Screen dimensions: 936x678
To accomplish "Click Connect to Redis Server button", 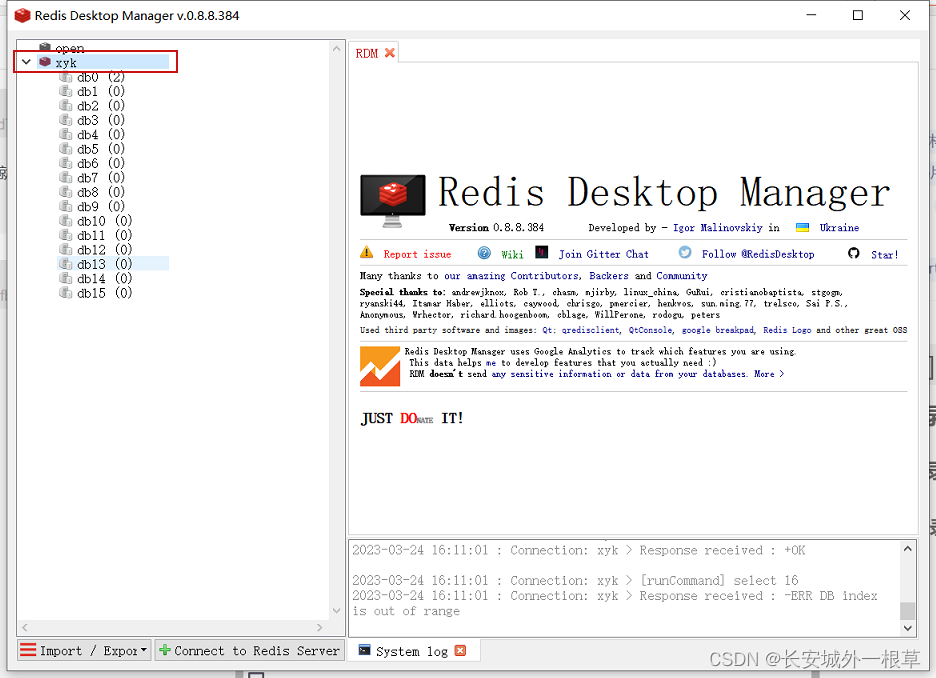I will [x=250, y=650].
